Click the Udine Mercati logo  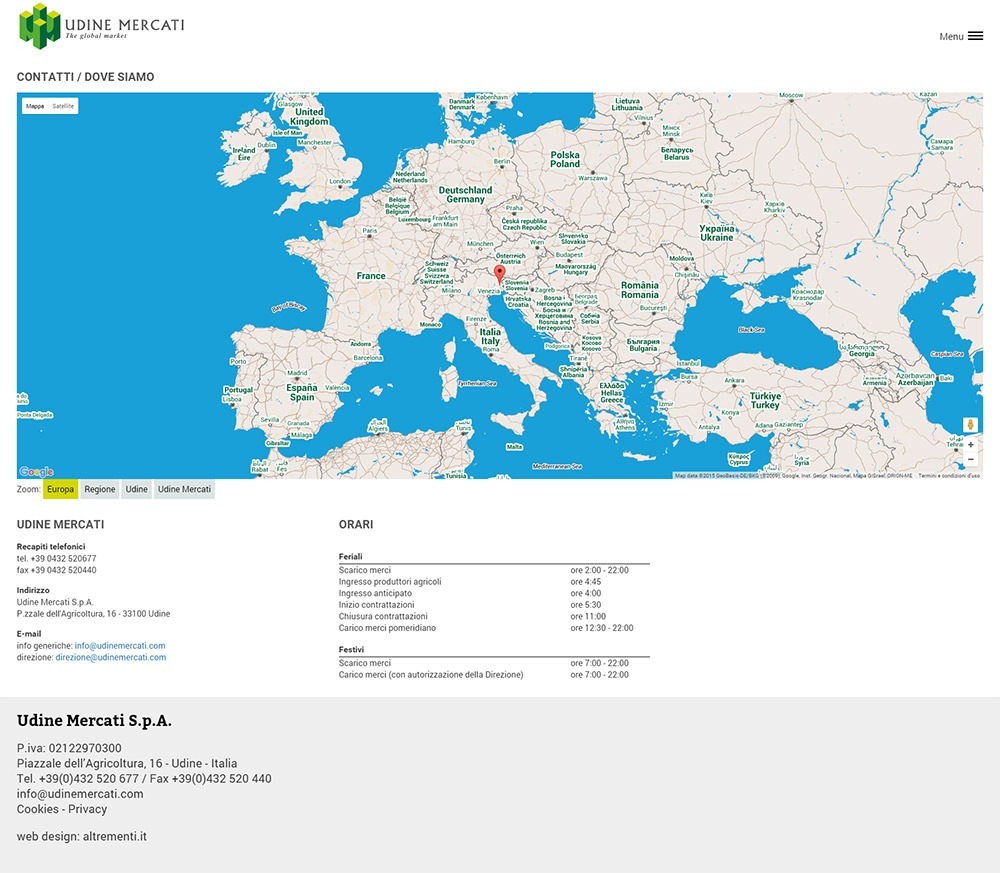101,26
